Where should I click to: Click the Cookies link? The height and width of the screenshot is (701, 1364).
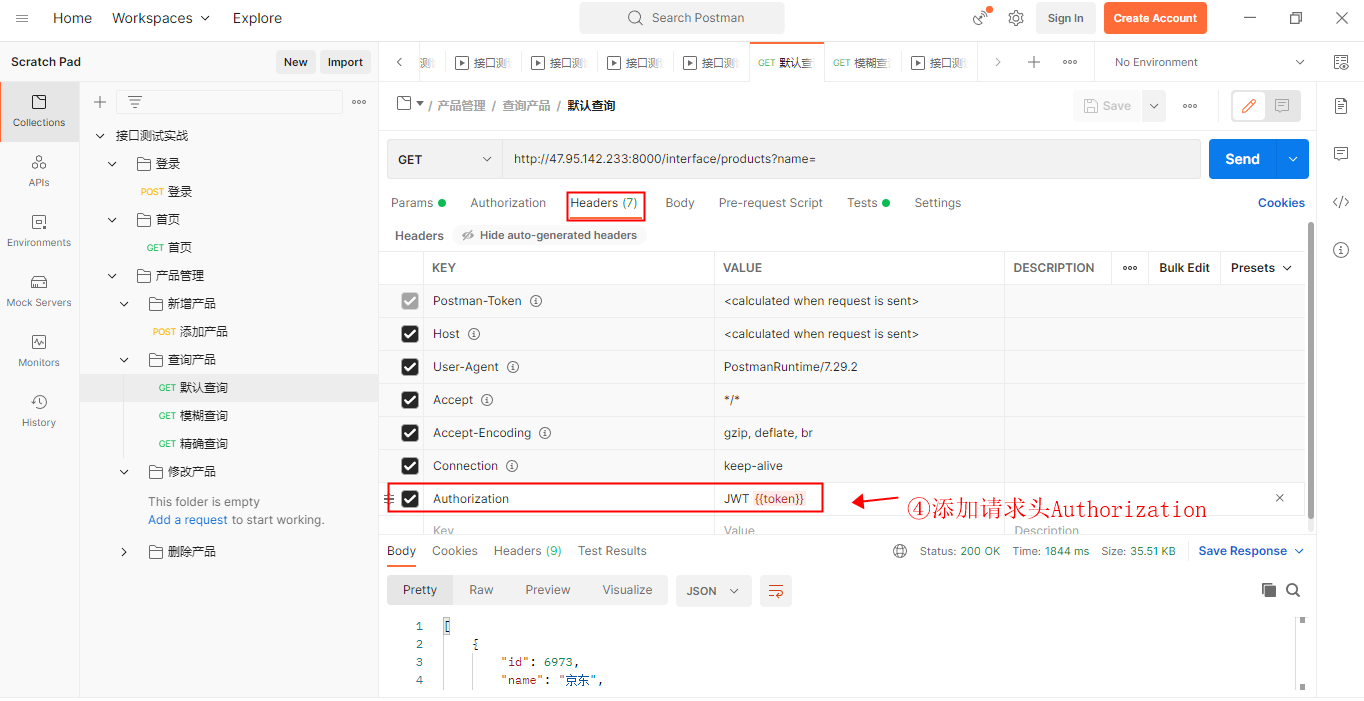[x=1281, y=203]
